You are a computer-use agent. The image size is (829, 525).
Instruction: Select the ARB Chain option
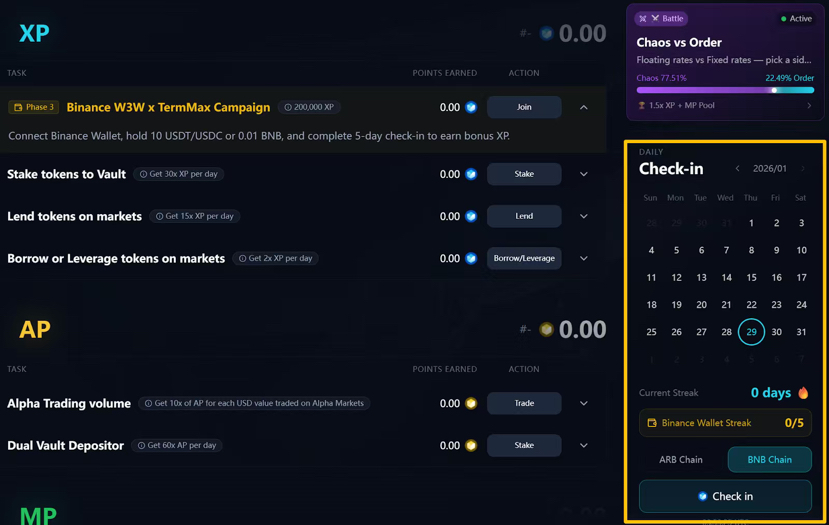(681, 460)
